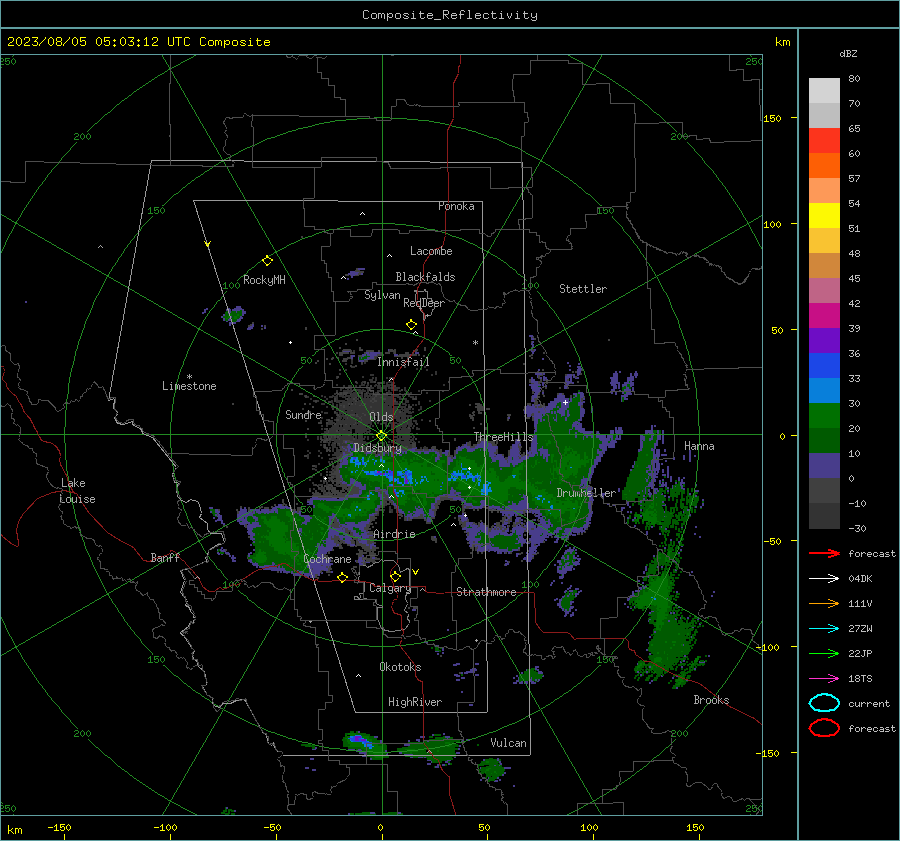
Task: Click the Lake Louise label
Action: click(x=77, y=491)
